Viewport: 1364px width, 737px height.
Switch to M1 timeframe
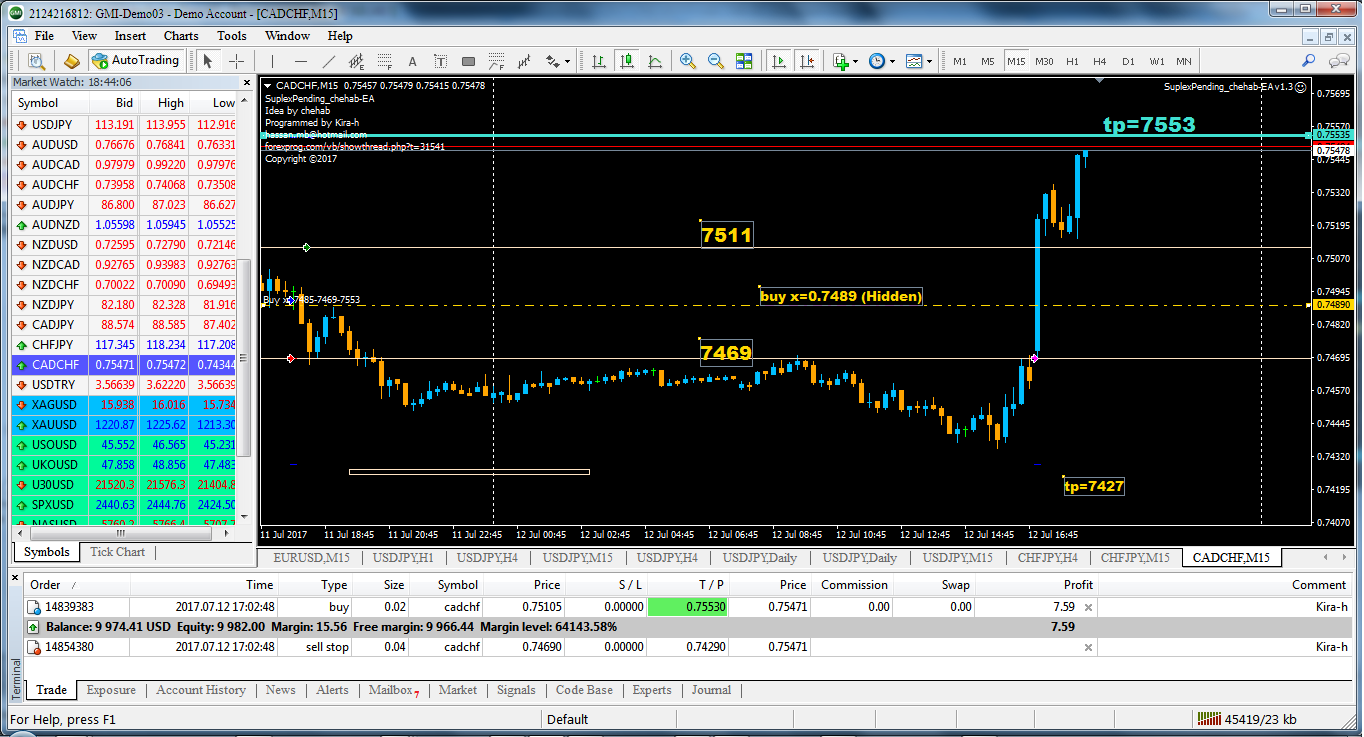tap(960, 61)
